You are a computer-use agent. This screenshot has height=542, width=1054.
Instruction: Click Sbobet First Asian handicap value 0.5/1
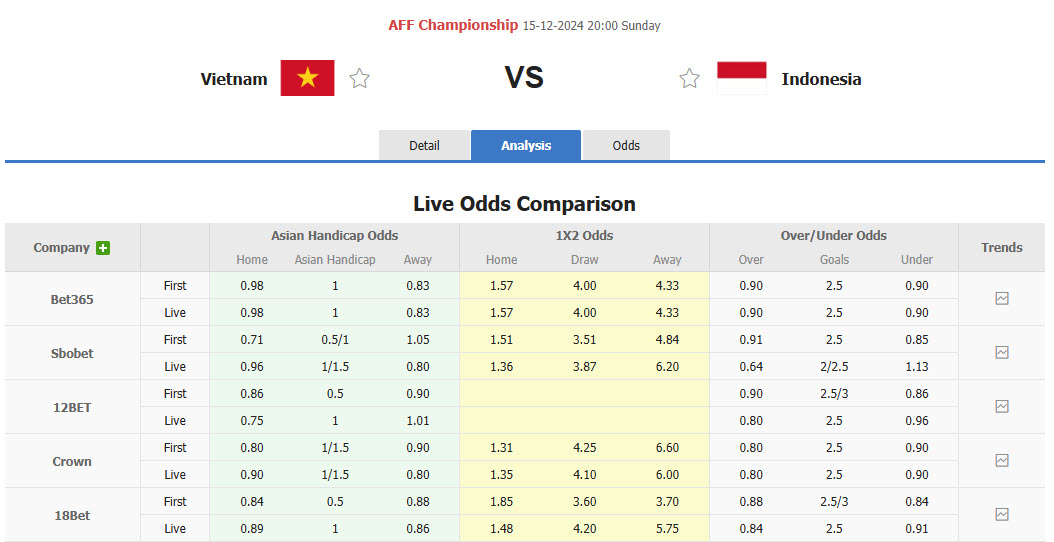coord(335,340)
